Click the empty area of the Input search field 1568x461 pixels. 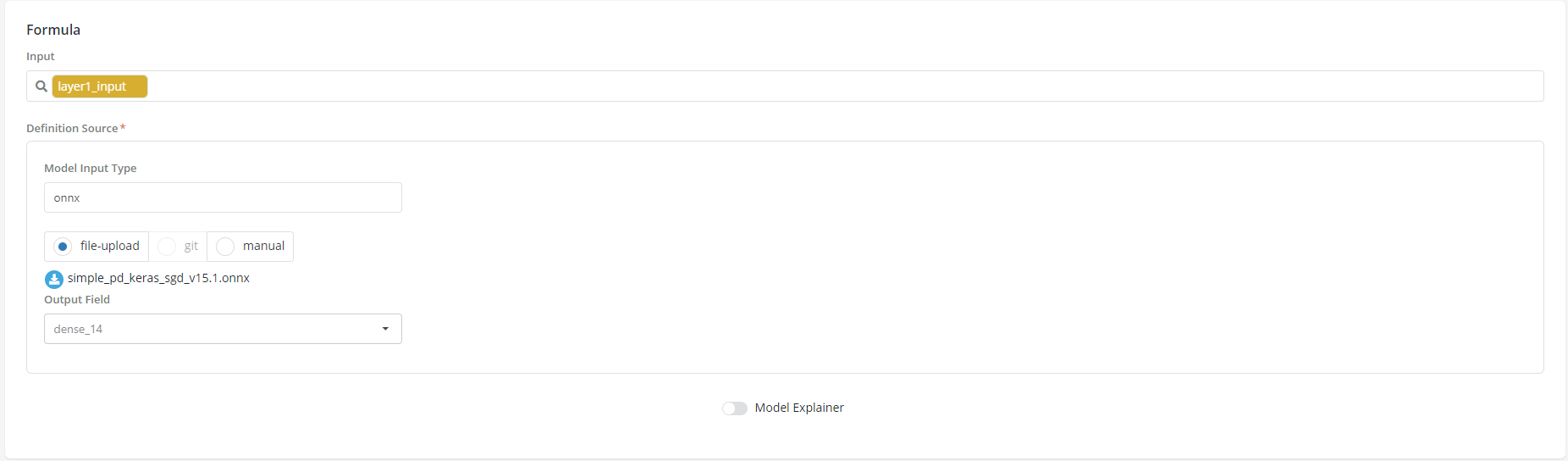pos(762,86)
